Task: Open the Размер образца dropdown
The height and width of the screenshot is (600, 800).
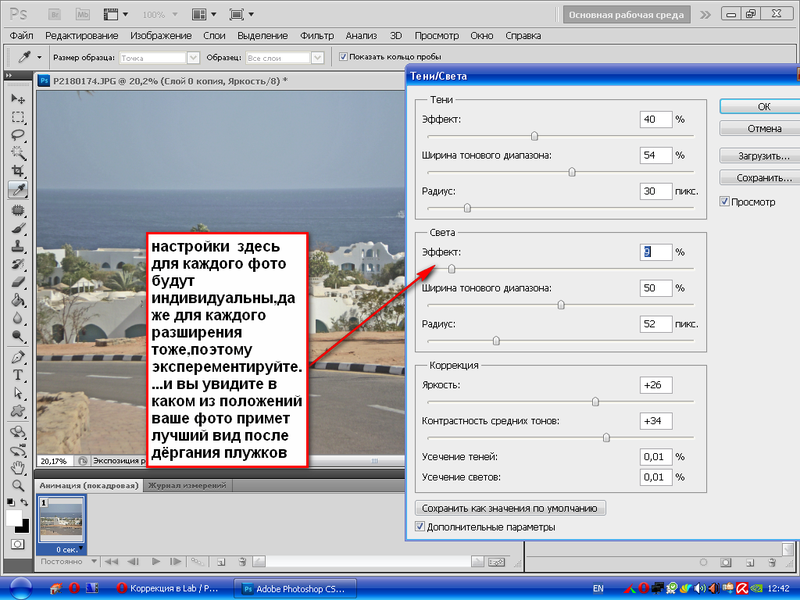Action: (x=193, y=58)
